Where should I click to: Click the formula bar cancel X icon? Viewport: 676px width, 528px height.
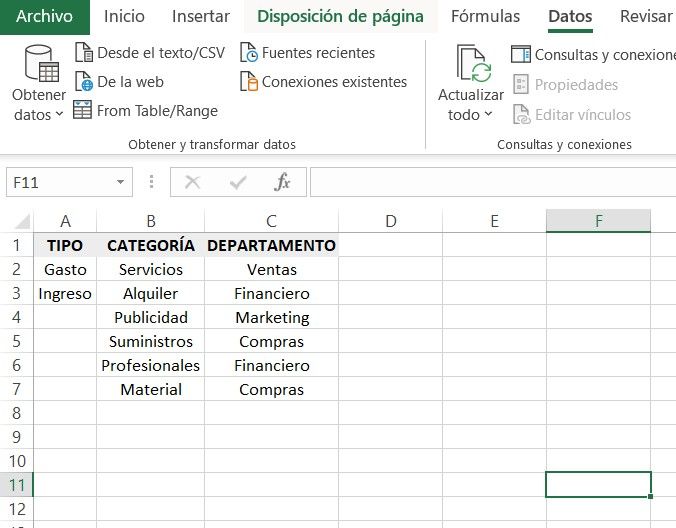point(192,182)
